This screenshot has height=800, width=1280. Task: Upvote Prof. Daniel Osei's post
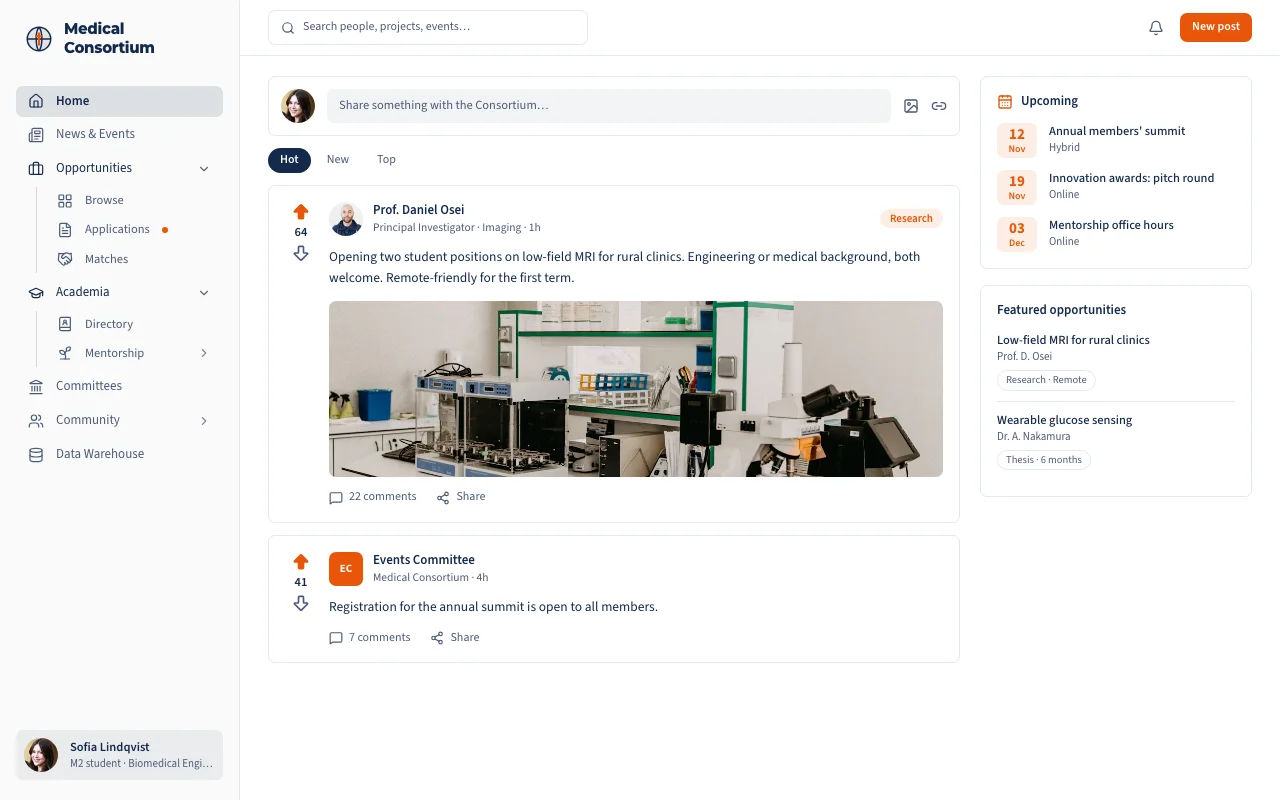301,212
